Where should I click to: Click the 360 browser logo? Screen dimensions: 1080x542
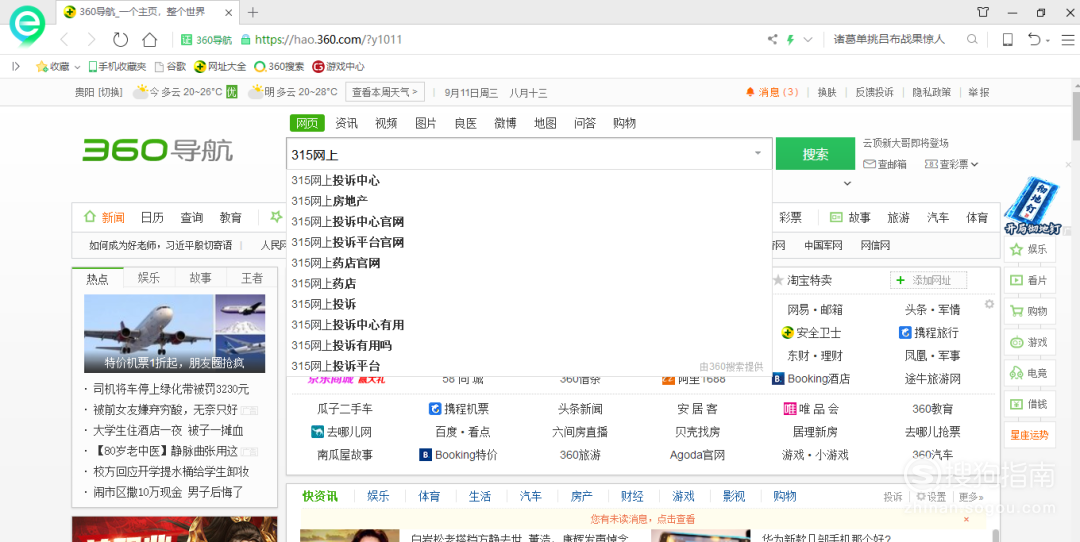[27, 24]
